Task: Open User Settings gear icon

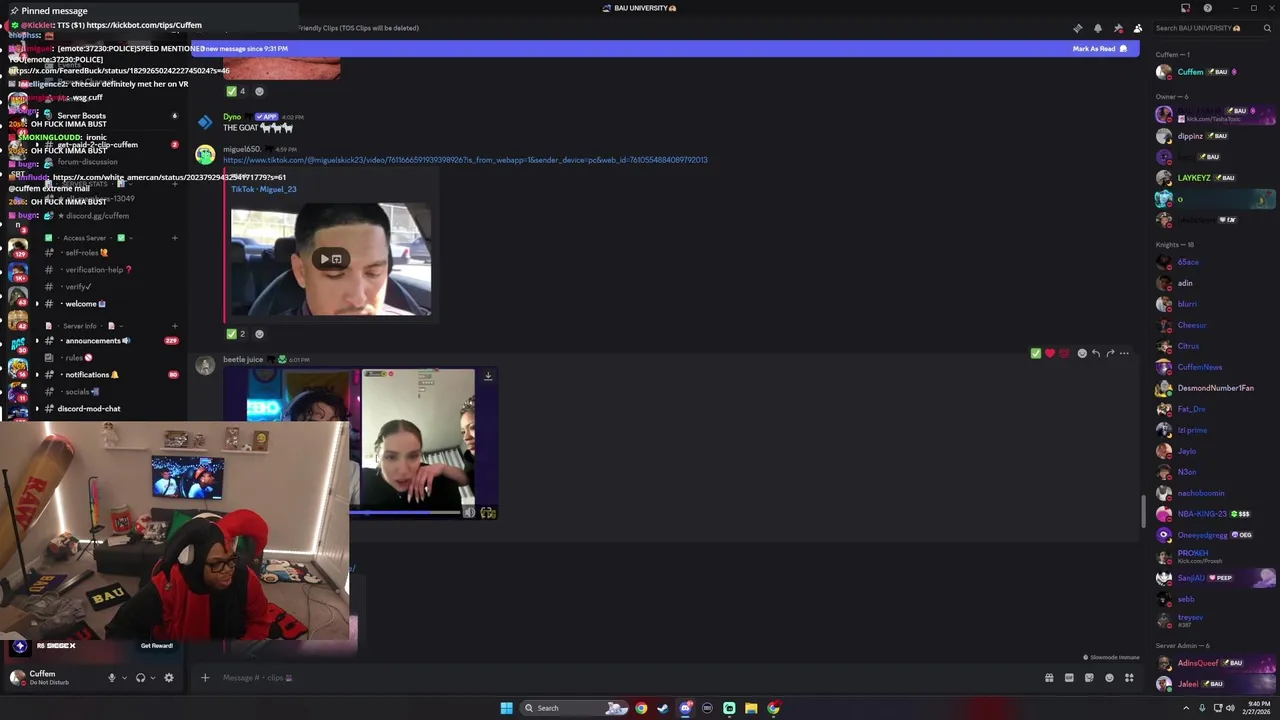Action: click(168, 678)
